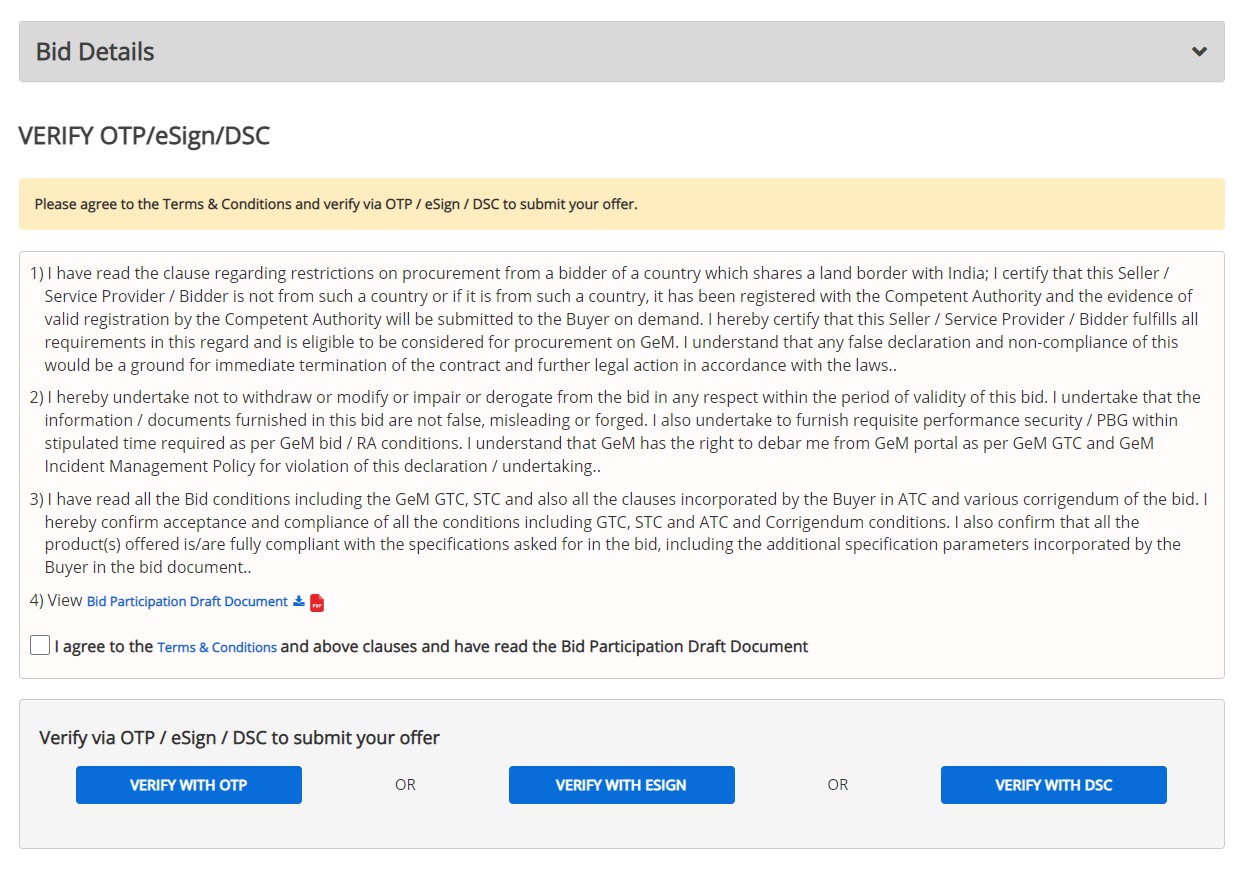Click the OR between eSign and DSC
1250x869 pixels.
tap(838, 785)
